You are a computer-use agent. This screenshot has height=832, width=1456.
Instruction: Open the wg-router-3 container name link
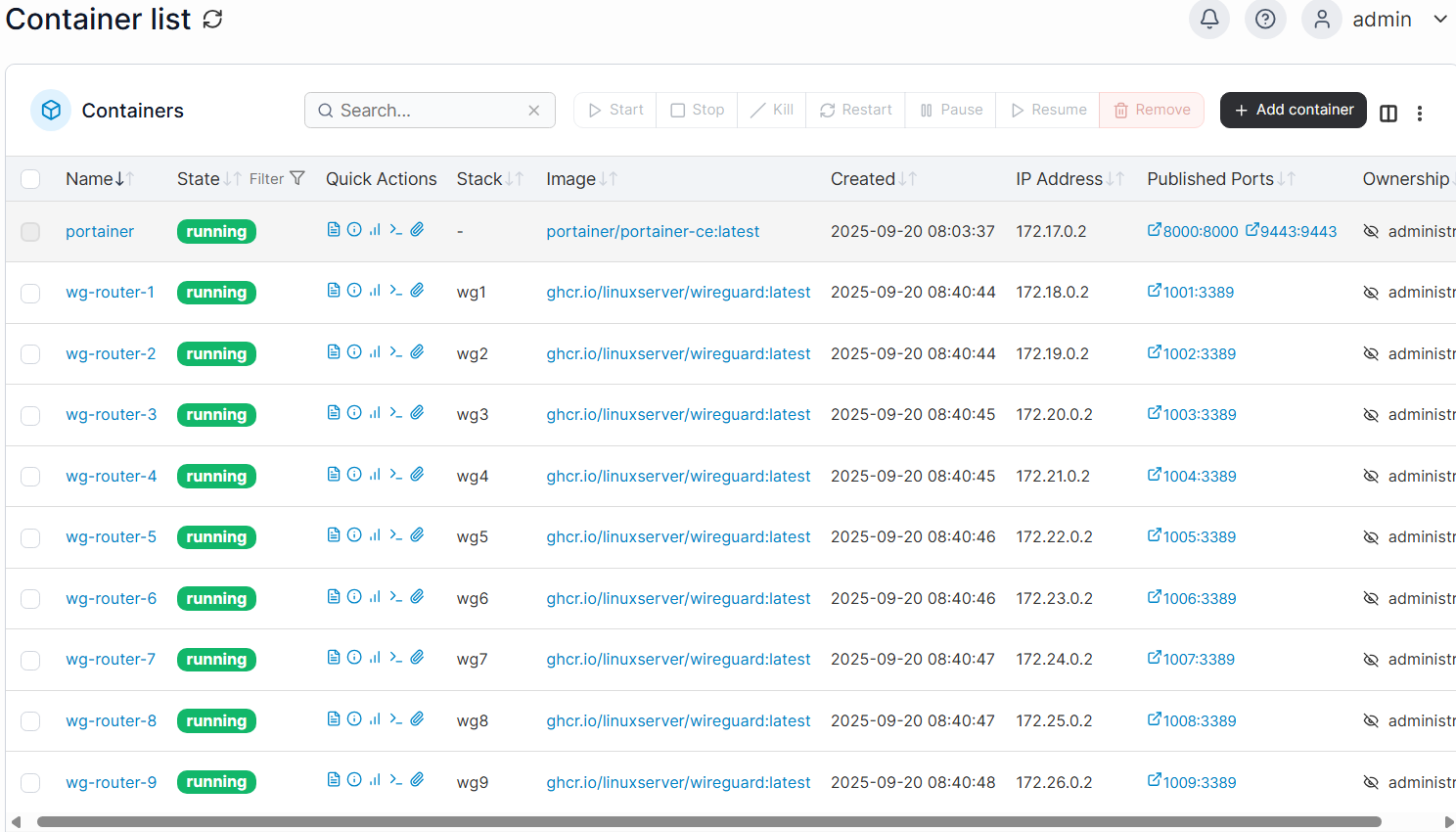[112, 414]
